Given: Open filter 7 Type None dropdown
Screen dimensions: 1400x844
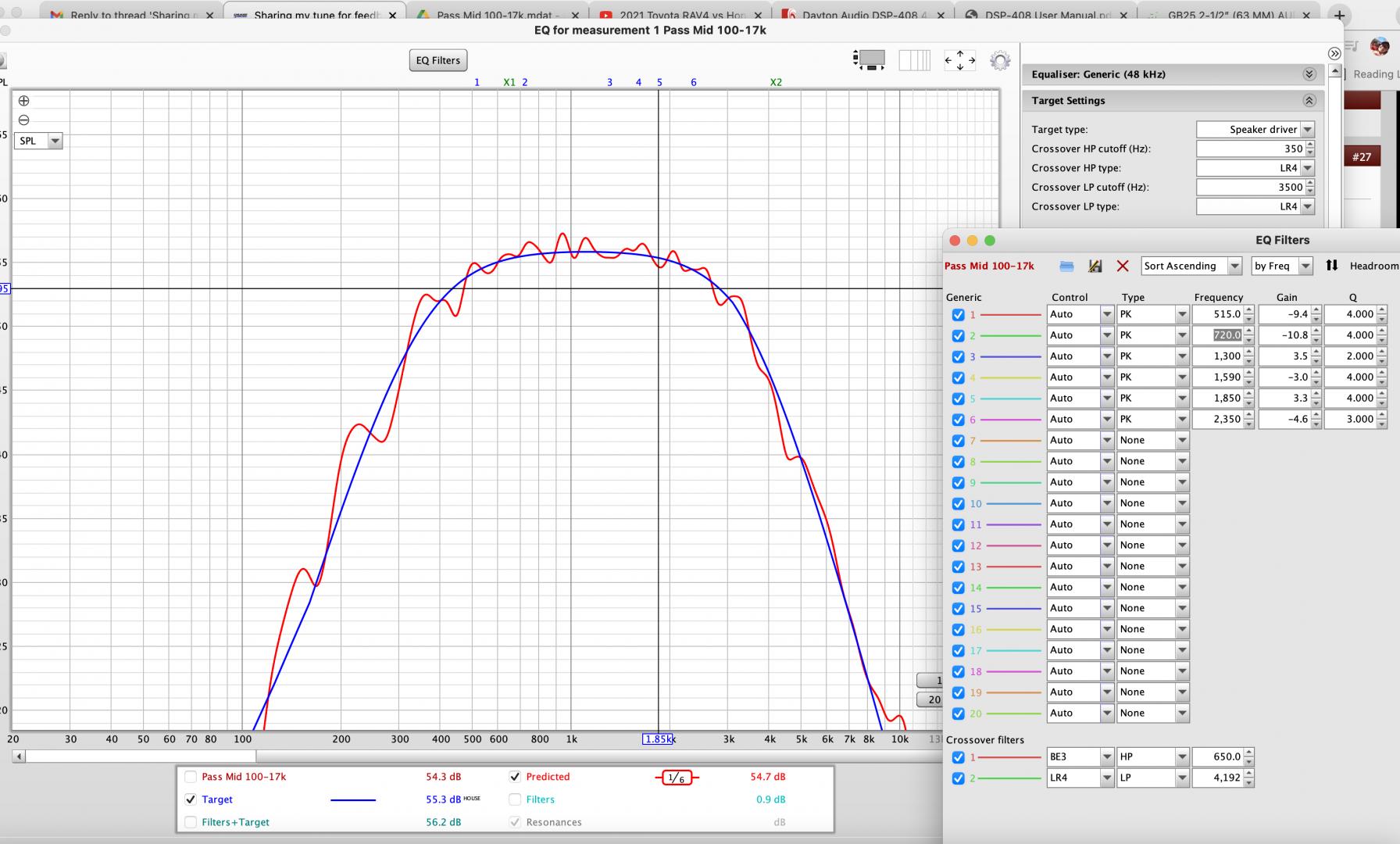Looking at the screenshot, I should click(x=1152, y=440).
